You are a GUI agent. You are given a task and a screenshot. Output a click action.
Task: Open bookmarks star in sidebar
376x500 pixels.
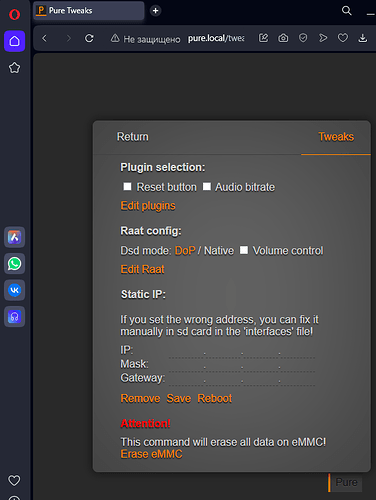point(14,68)
